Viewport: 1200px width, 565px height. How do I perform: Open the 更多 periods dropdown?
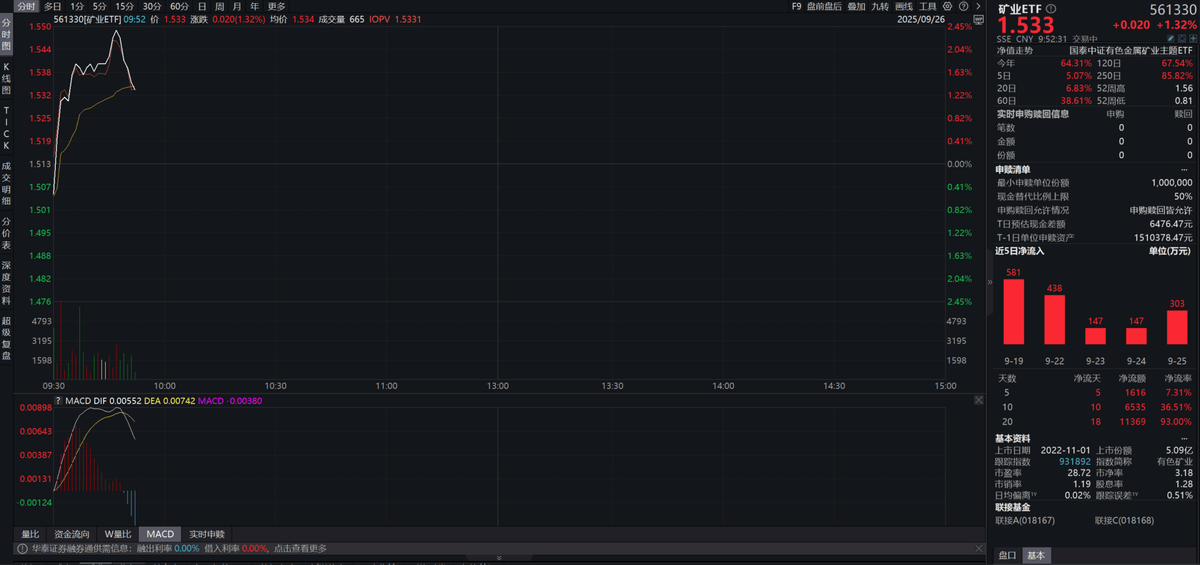(x=277, y=6)
